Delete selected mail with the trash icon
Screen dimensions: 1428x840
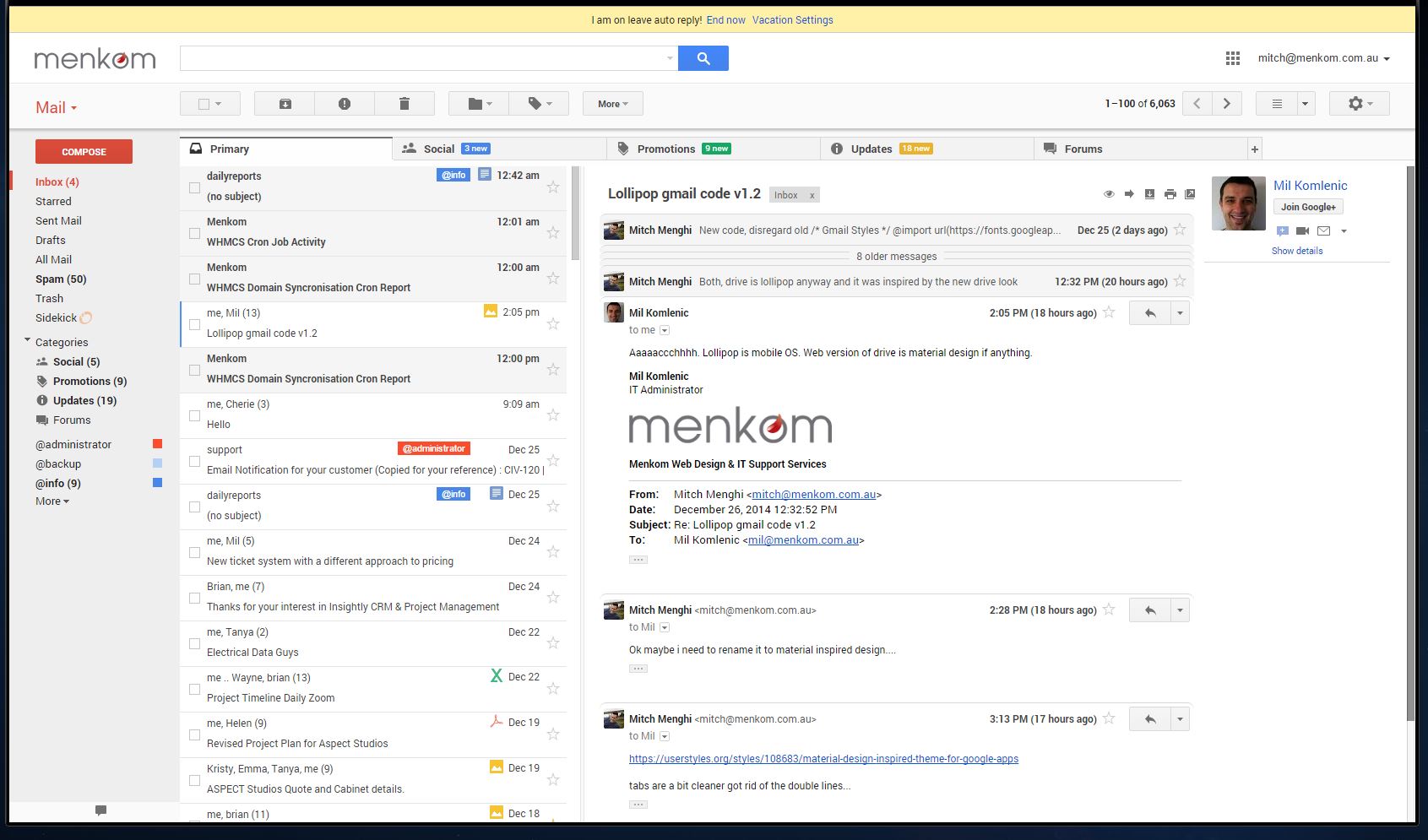pyautogui.click(x=405, y=103)
